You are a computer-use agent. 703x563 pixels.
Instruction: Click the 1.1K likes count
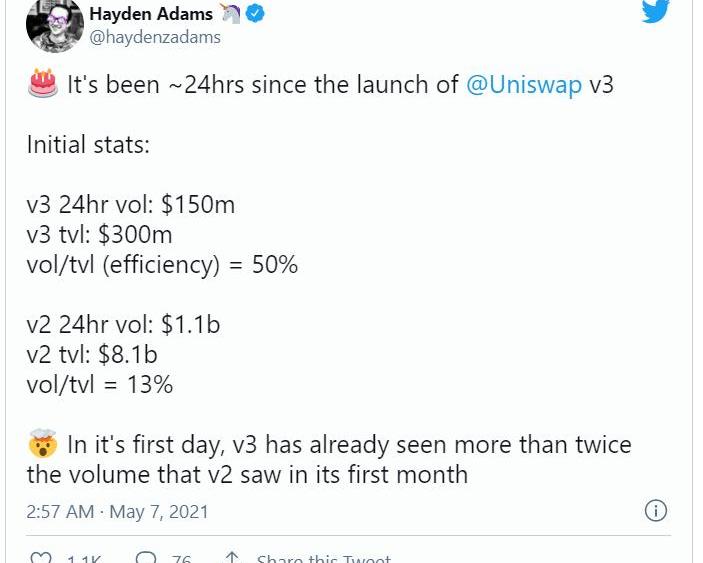tap(84, 559)
